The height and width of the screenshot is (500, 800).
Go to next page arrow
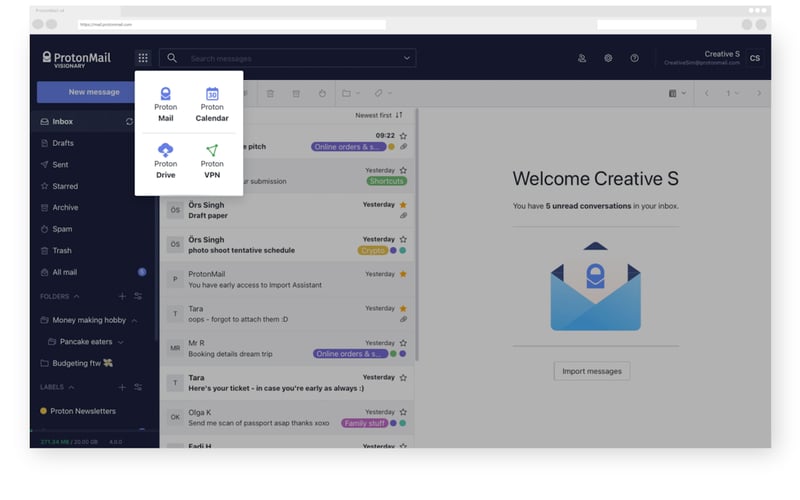point(759,93)
